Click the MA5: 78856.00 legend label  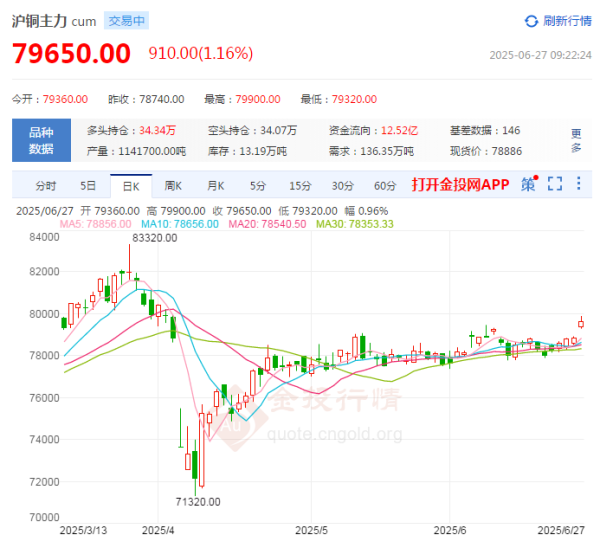point(96,224)
